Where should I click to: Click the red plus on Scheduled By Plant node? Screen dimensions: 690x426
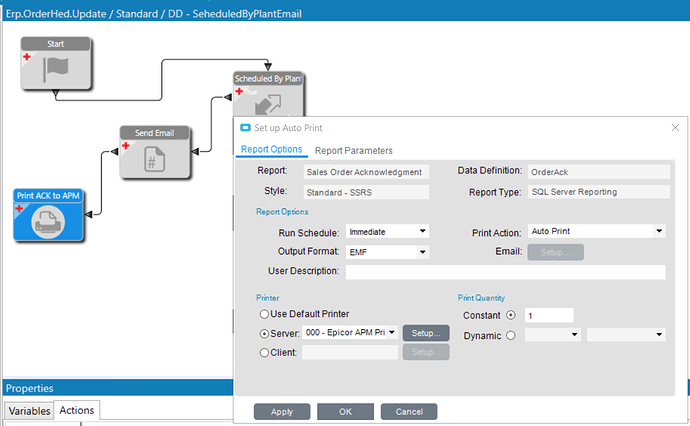click(x=239, y=92)
